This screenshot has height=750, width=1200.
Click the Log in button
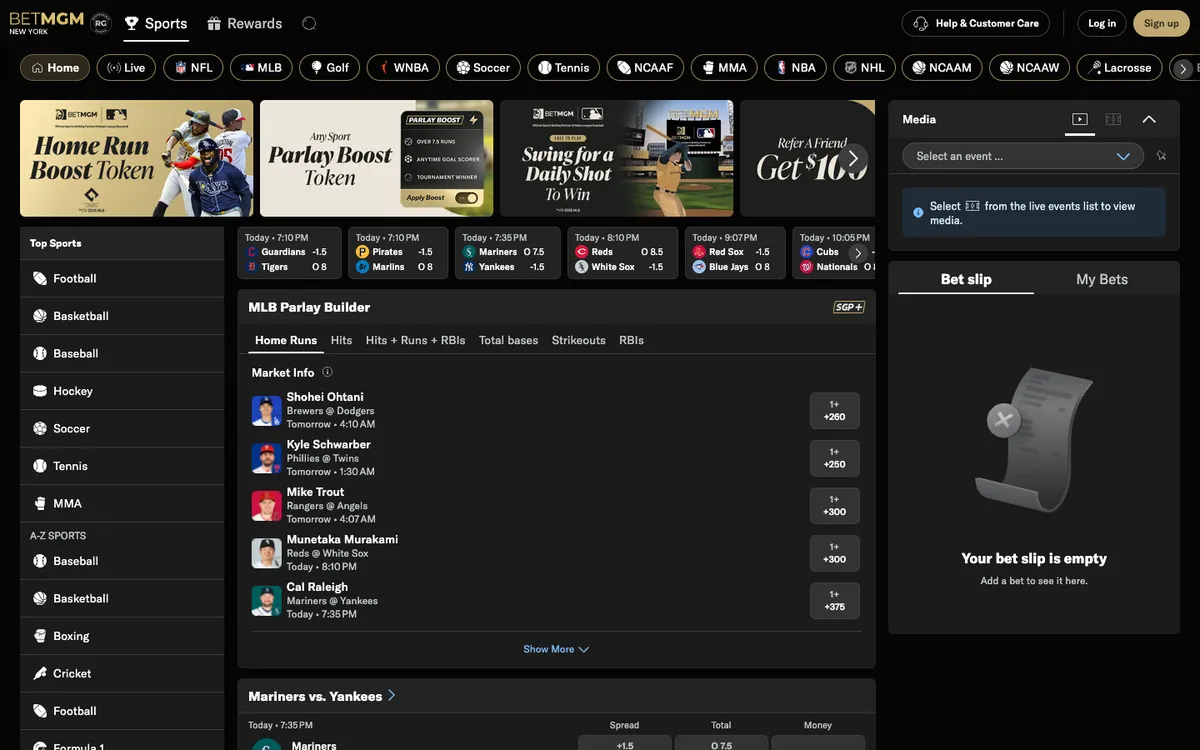1102,23
